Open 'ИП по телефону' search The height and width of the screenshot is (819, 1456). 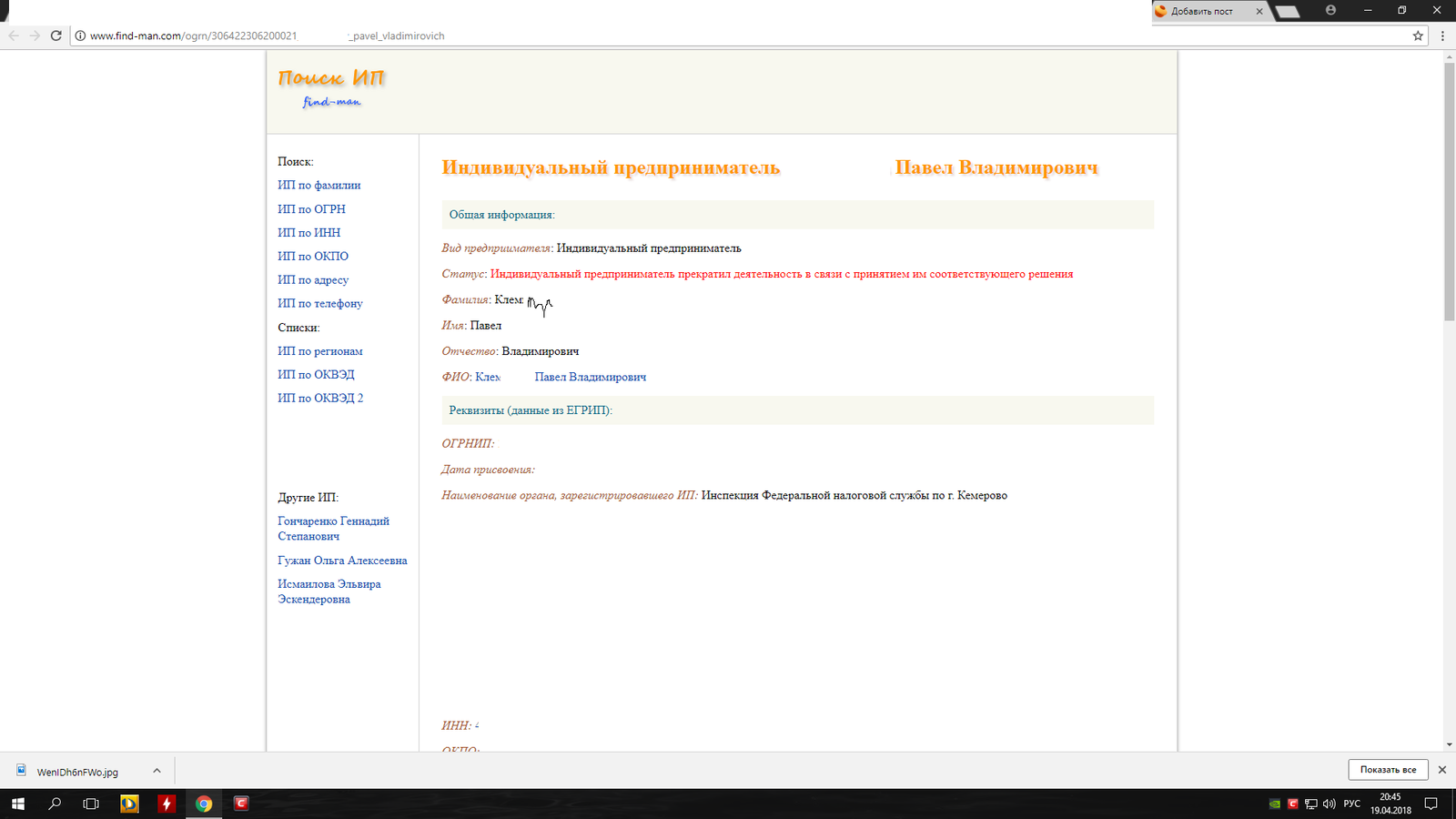pos(320,303)
